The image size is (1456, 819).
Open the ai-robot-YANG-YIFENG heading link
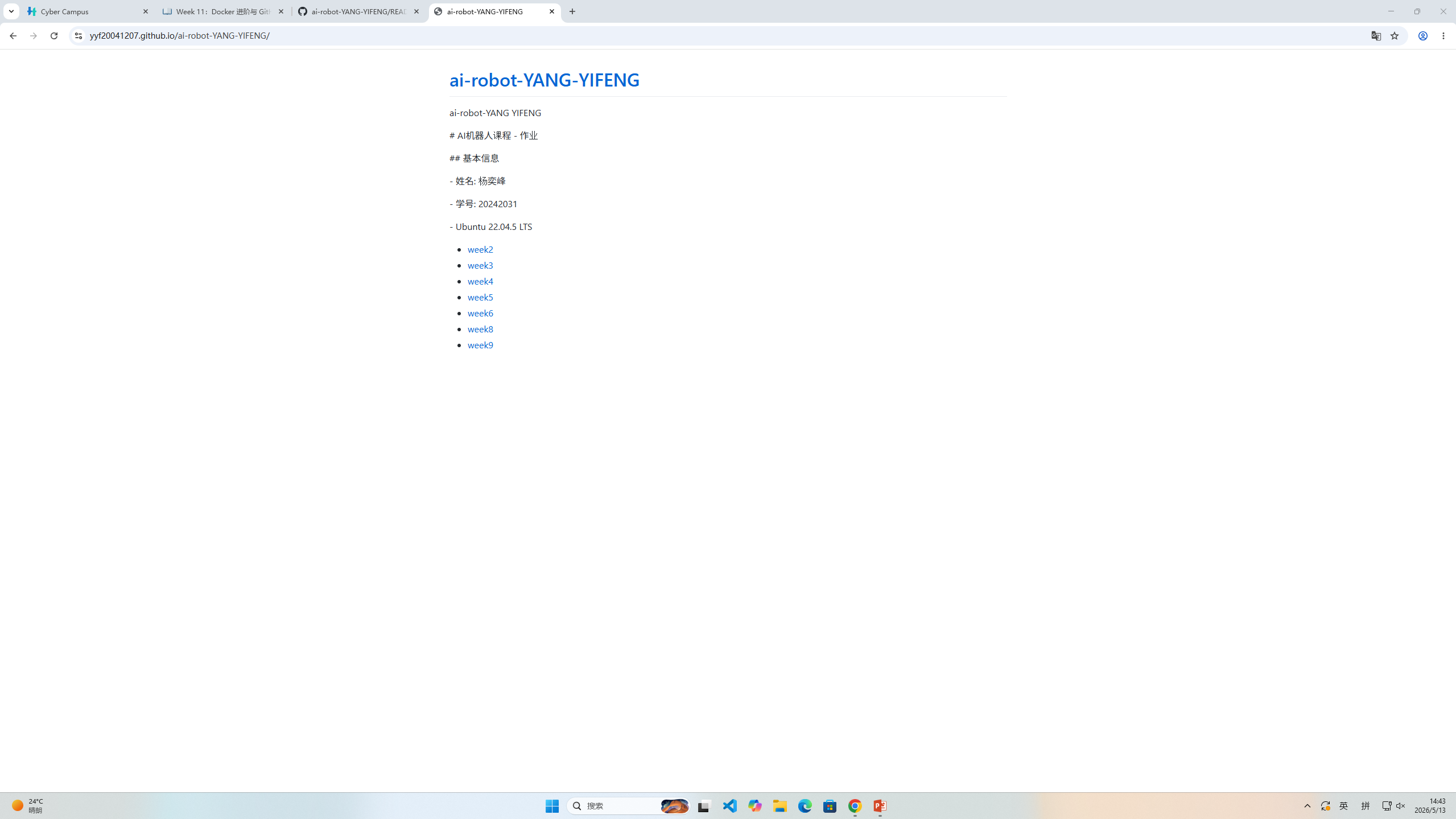pos(544,80)
